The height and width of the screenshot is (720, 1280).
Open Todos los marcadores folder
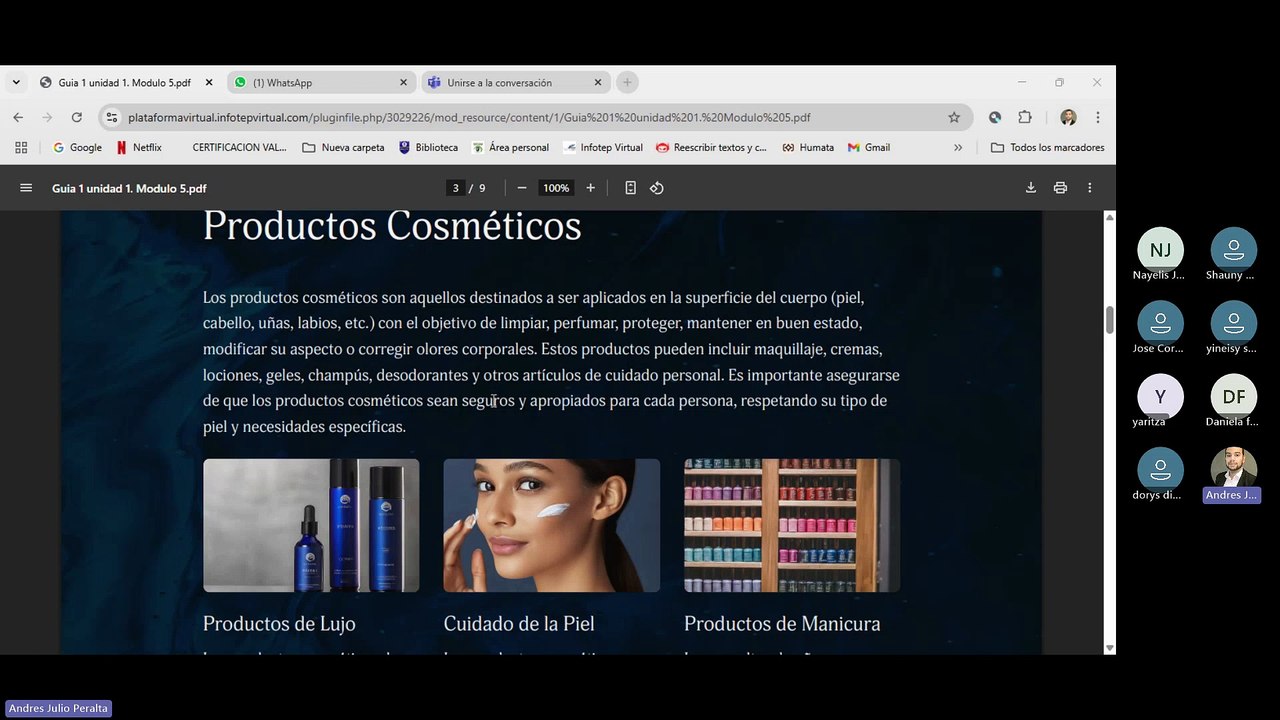(1048, 147)
